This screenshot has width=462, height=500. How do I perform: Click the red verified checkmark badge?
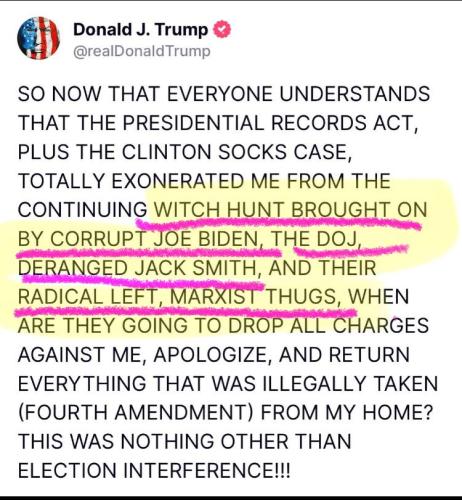coord(222,30)
